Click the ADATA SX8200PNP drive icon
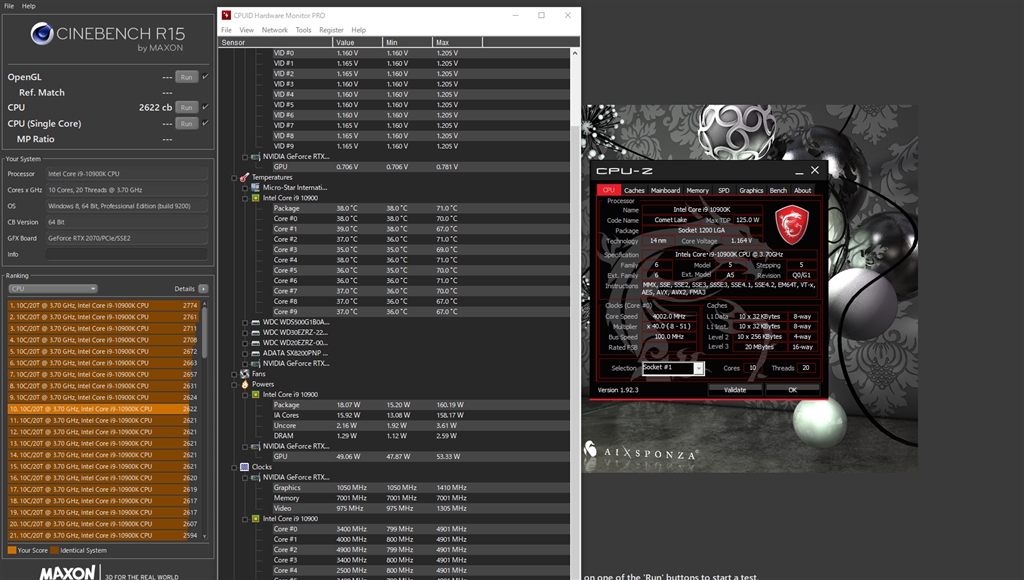Viewport: 1024px width, 580px height. coord(255,353)
